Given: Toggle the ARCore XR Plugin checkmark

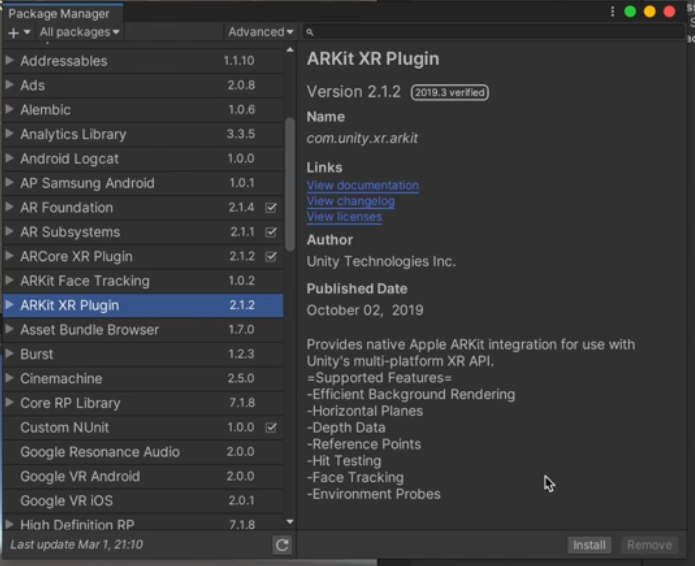Looking at the screenshot, I should (271, 257).
